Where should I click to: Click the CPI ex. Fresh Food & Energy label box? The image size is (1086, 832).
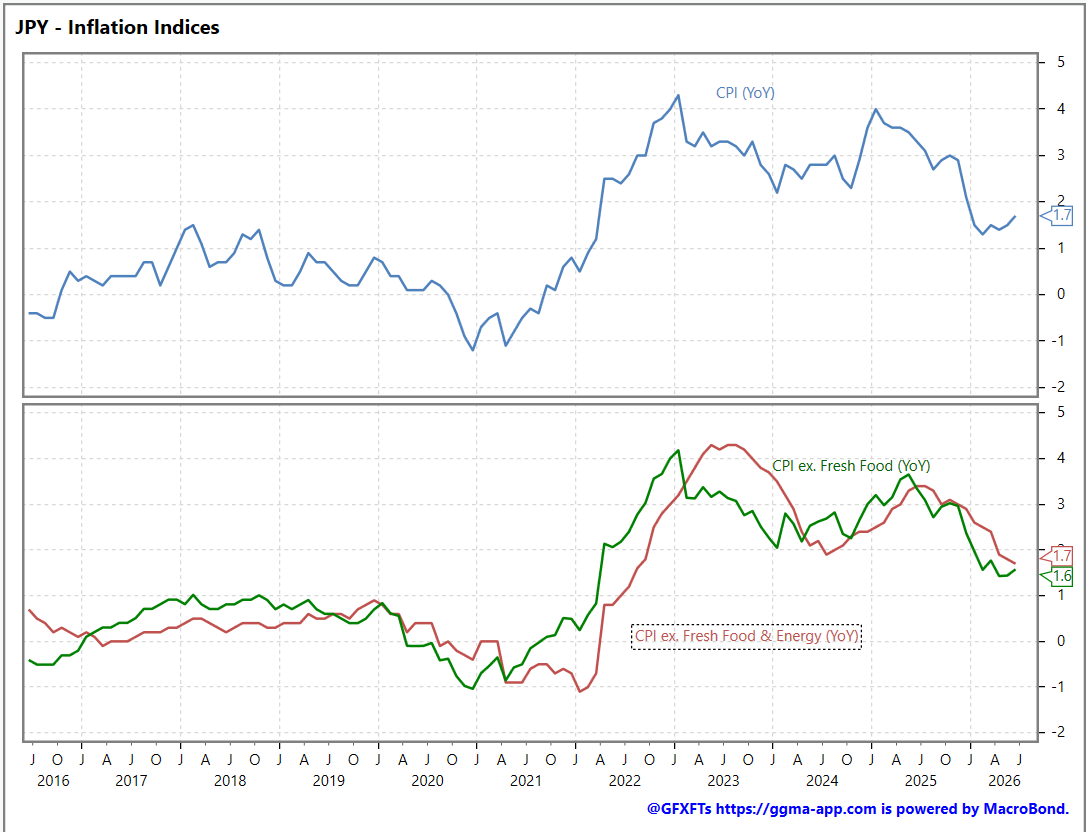(747, 636)
